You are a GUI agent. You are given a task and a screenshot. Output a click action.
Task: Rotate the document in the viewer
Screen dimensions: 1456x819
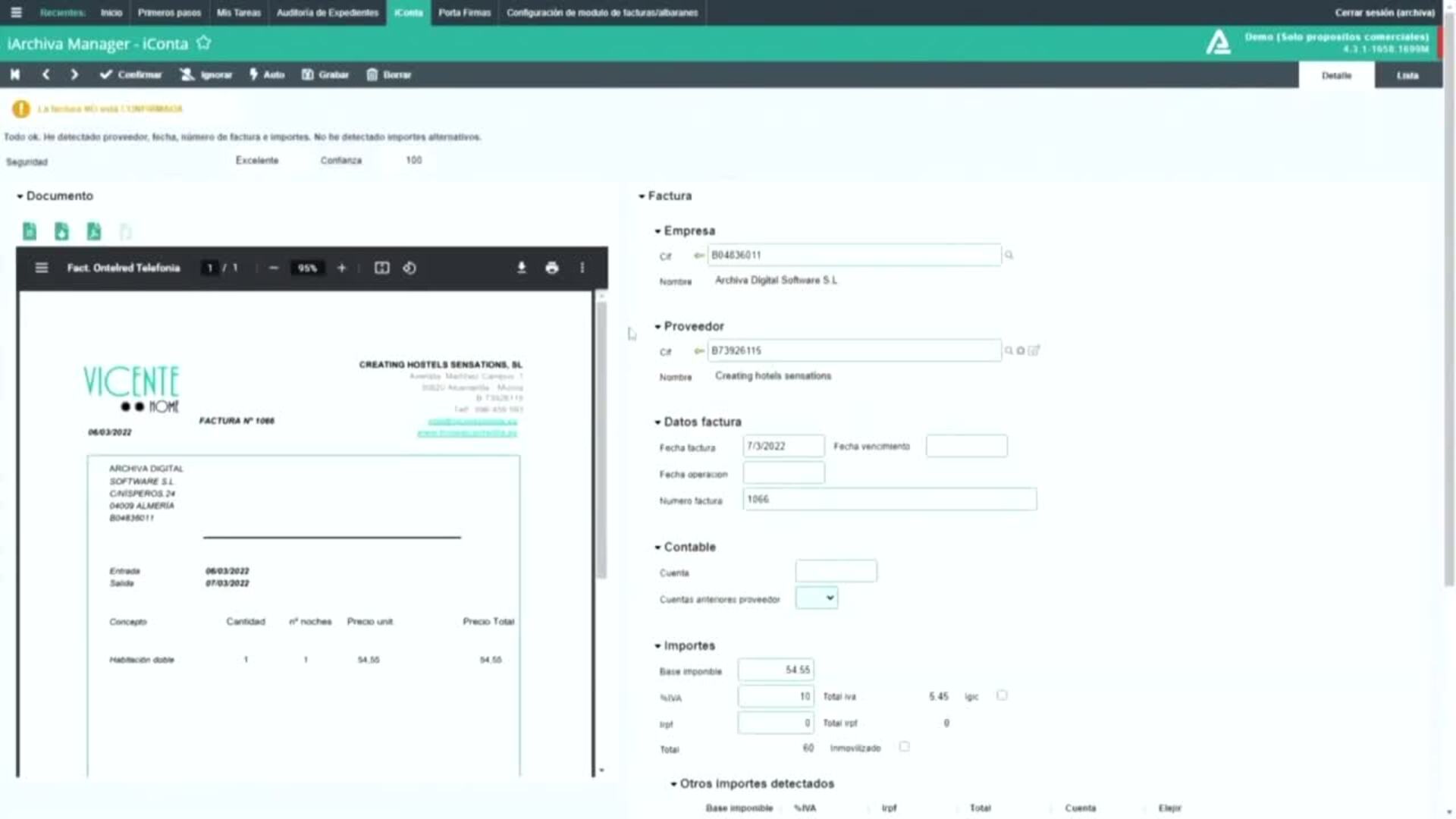click(x=409, y=267)
